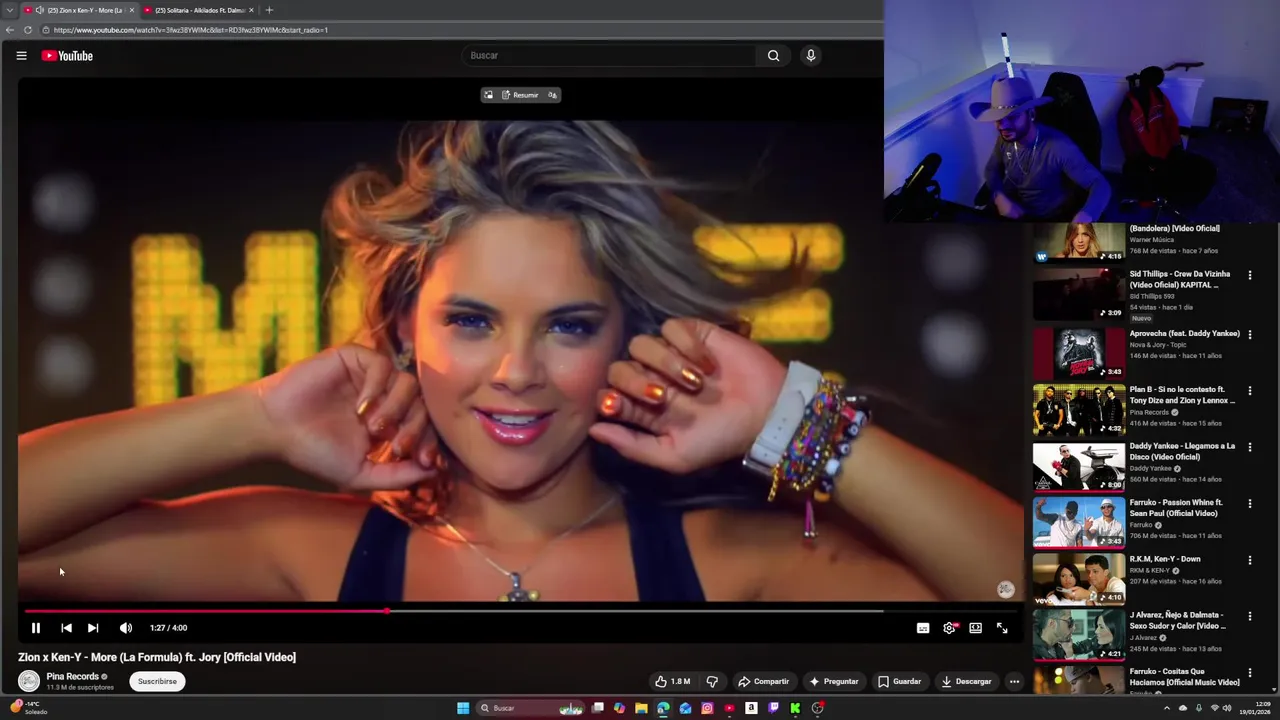Download the video with Descargar

(966, 682)
